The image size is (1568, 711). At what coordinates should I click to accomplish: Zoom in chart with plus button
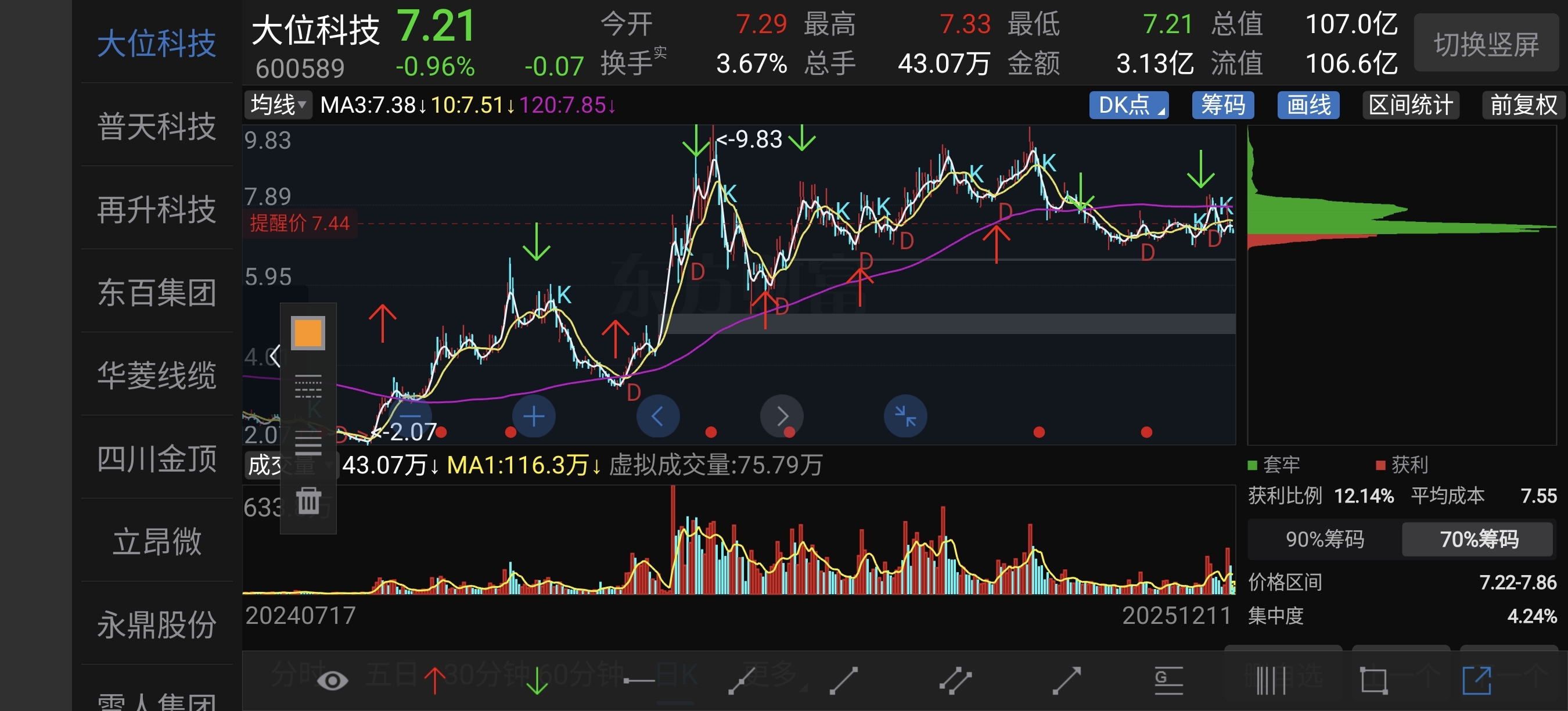pyautogui.click(x=533, y=416)
